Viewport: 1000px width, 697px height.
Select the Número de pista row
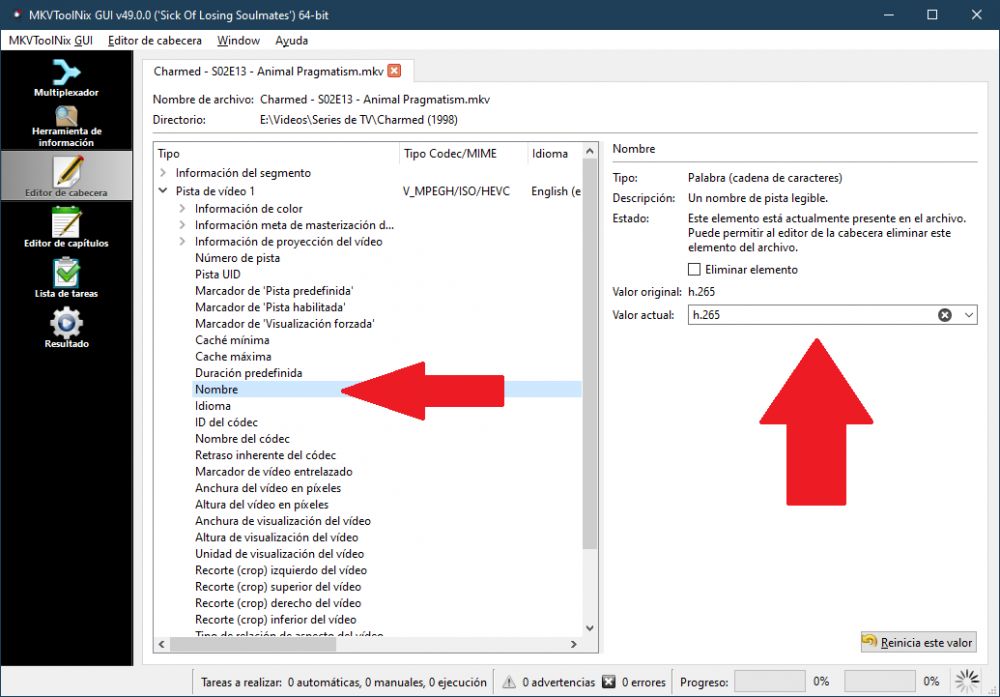coord(237,258)
